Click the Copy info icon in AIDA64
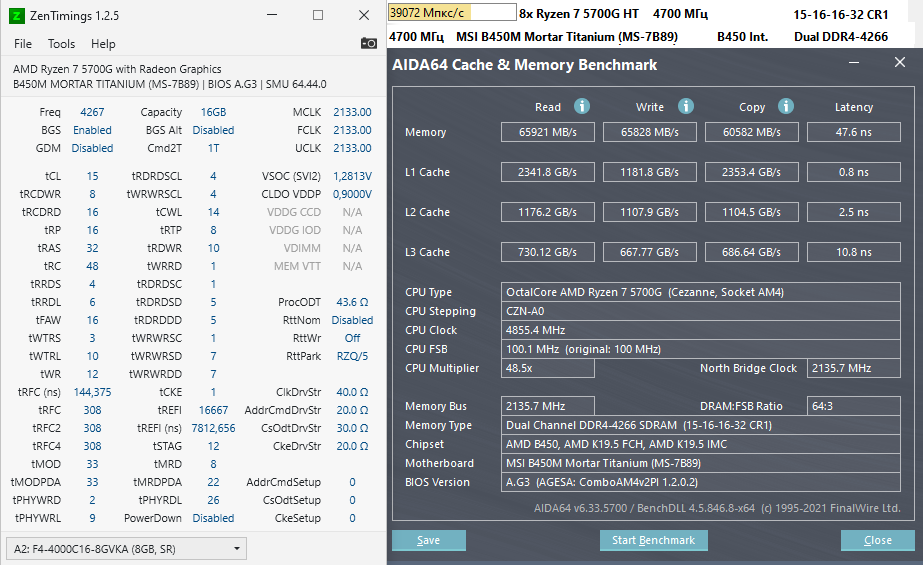Viewport: 923px width, 565px height. click(x=786, y=106)
